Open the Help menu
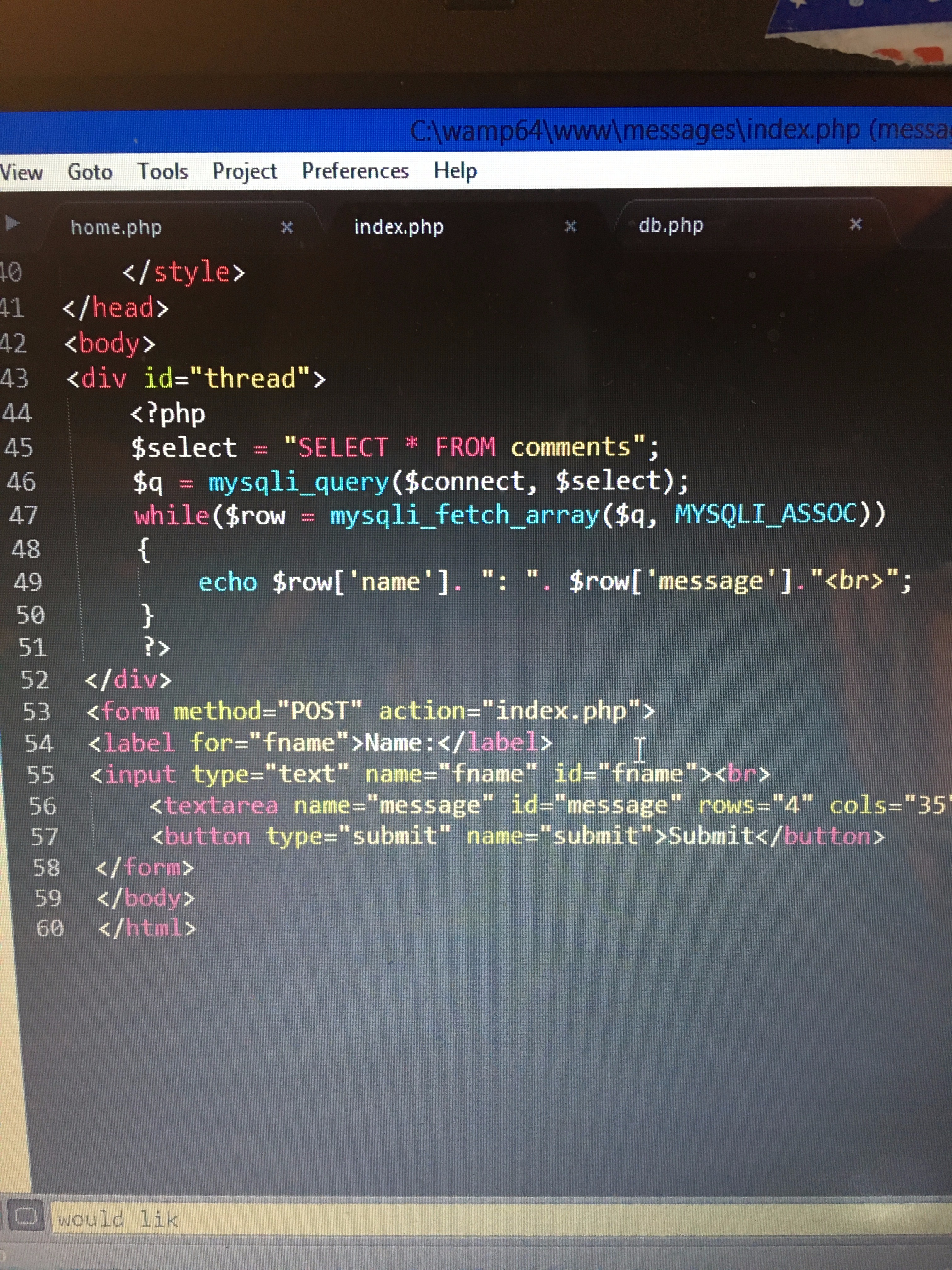The height and width of the screenshot is (1270, 952). (x=455, y=171)
